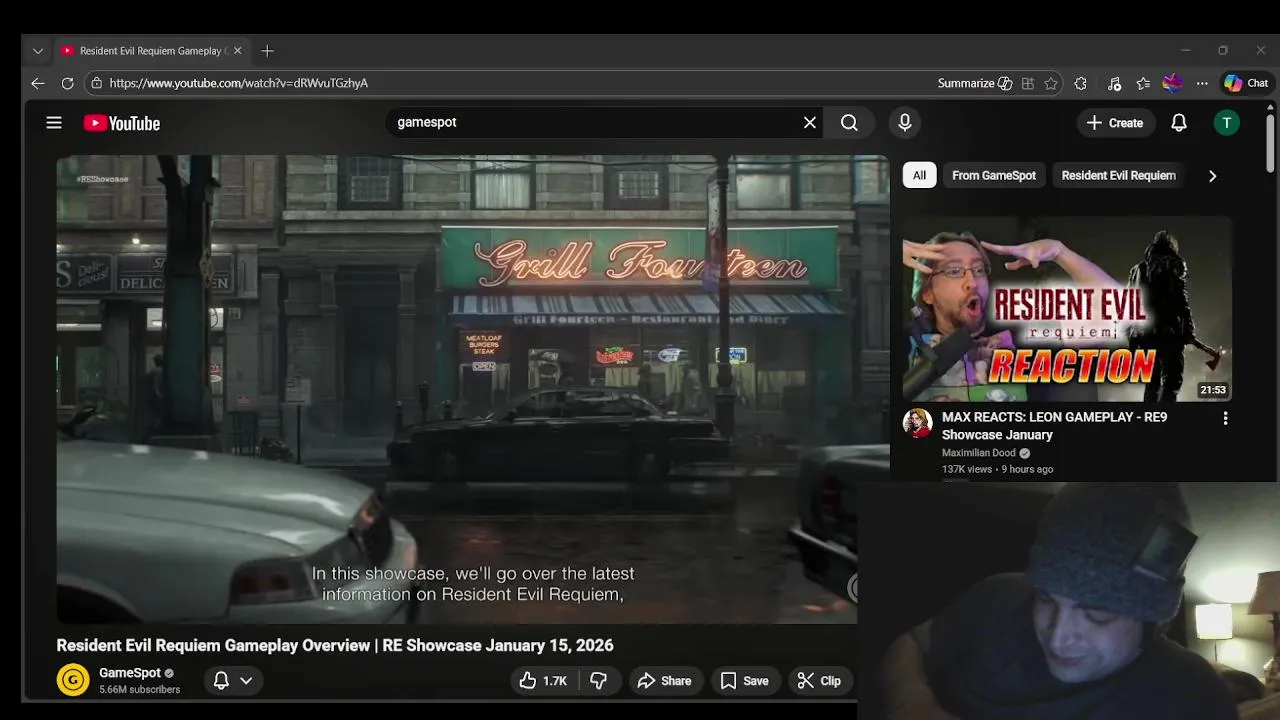Open browser settings three-dot menu
The height and width of the screenshot is (720, 1280).
click(1202, 83)
